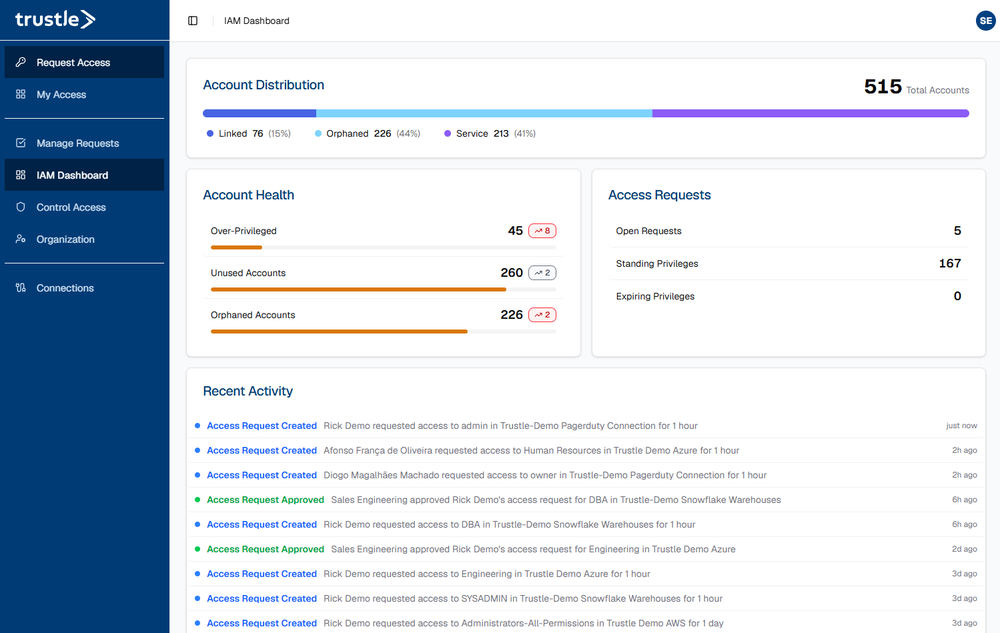Open the IAM Dashboard grid icon
Image resolution: width=1000 pixels, height=633 pixels.
click(x=19, y=175)
